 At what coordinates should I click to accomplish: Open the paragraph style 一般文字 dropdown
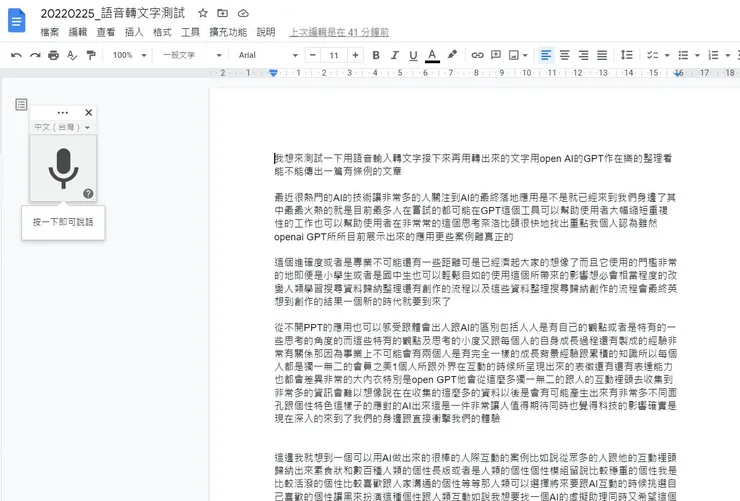(x=192, y=55)
